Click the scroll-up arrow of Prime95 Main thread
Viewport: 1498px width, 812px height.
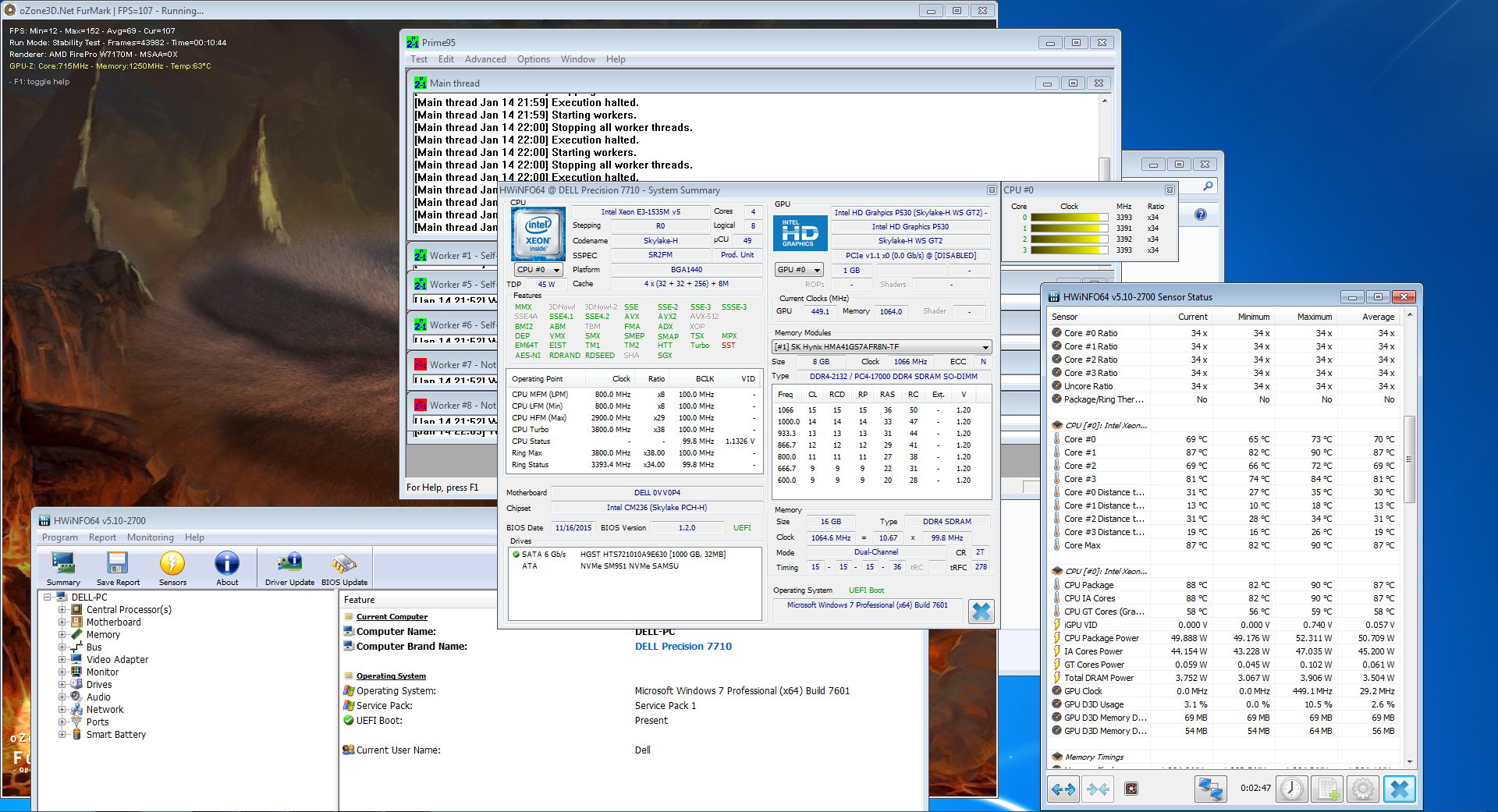1105,101
